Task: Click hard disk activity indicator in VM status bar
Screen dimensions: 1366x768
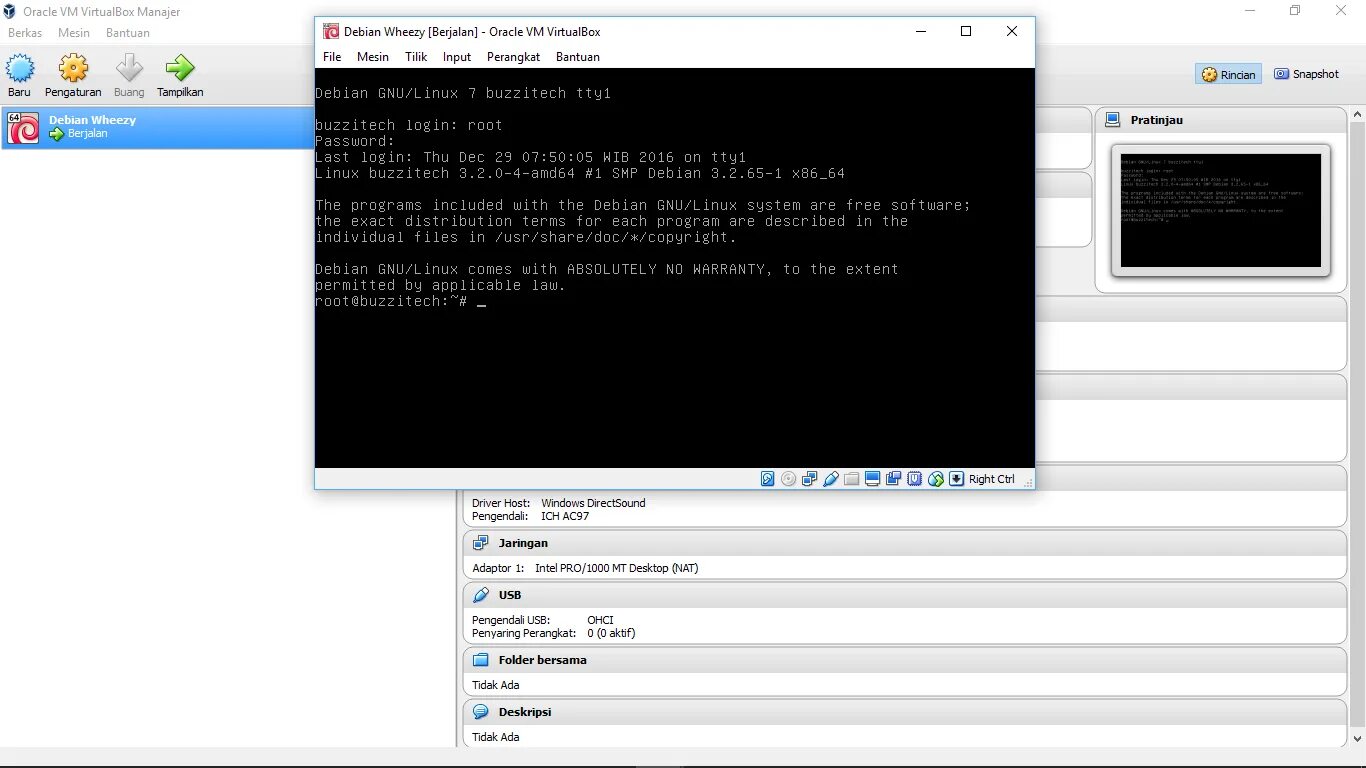Action: (768, 479)
